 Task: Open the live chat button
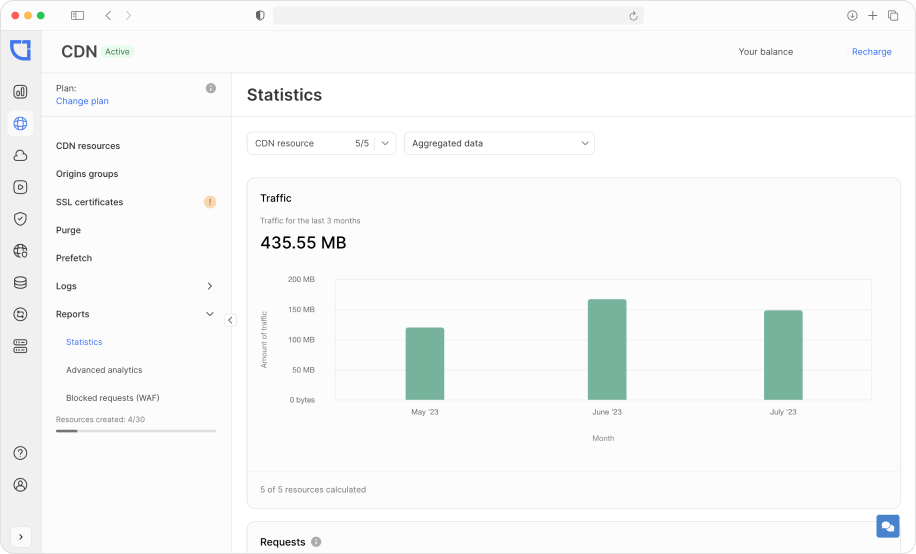[887, 526]
